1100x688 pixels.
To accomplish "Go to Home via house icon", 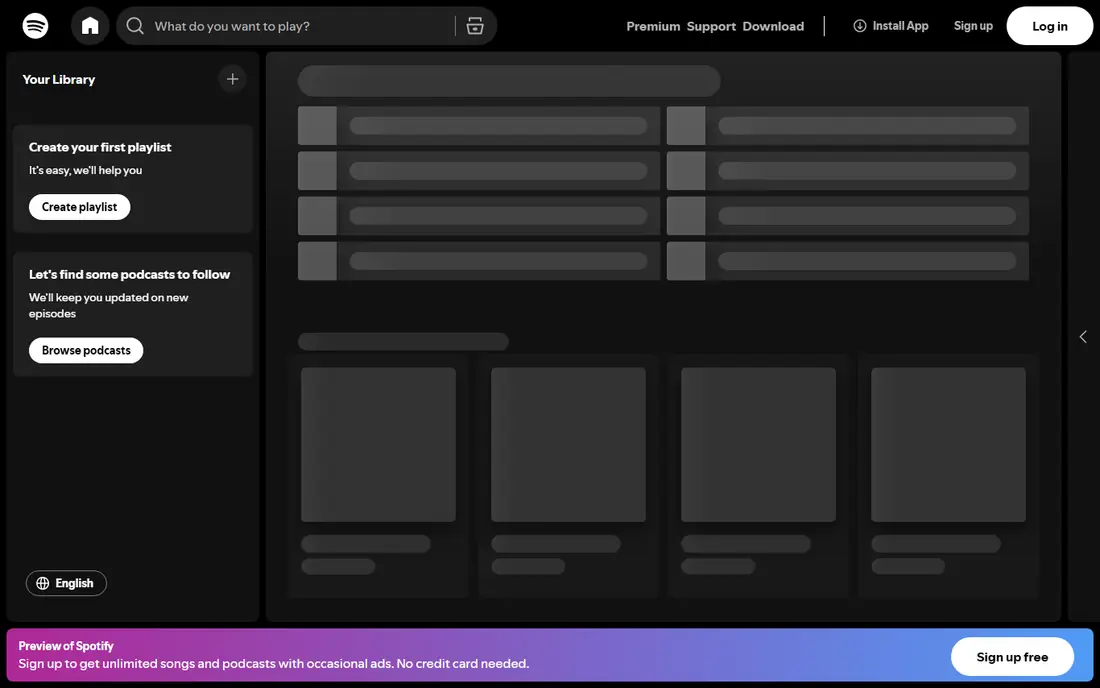I will point(90,26).
